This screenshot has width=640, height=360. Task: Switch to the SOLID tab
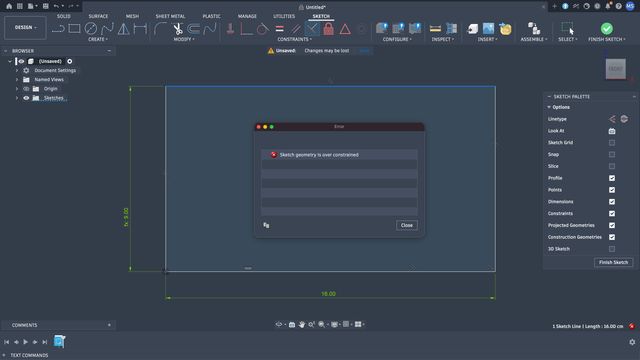[x=63, y=16]
